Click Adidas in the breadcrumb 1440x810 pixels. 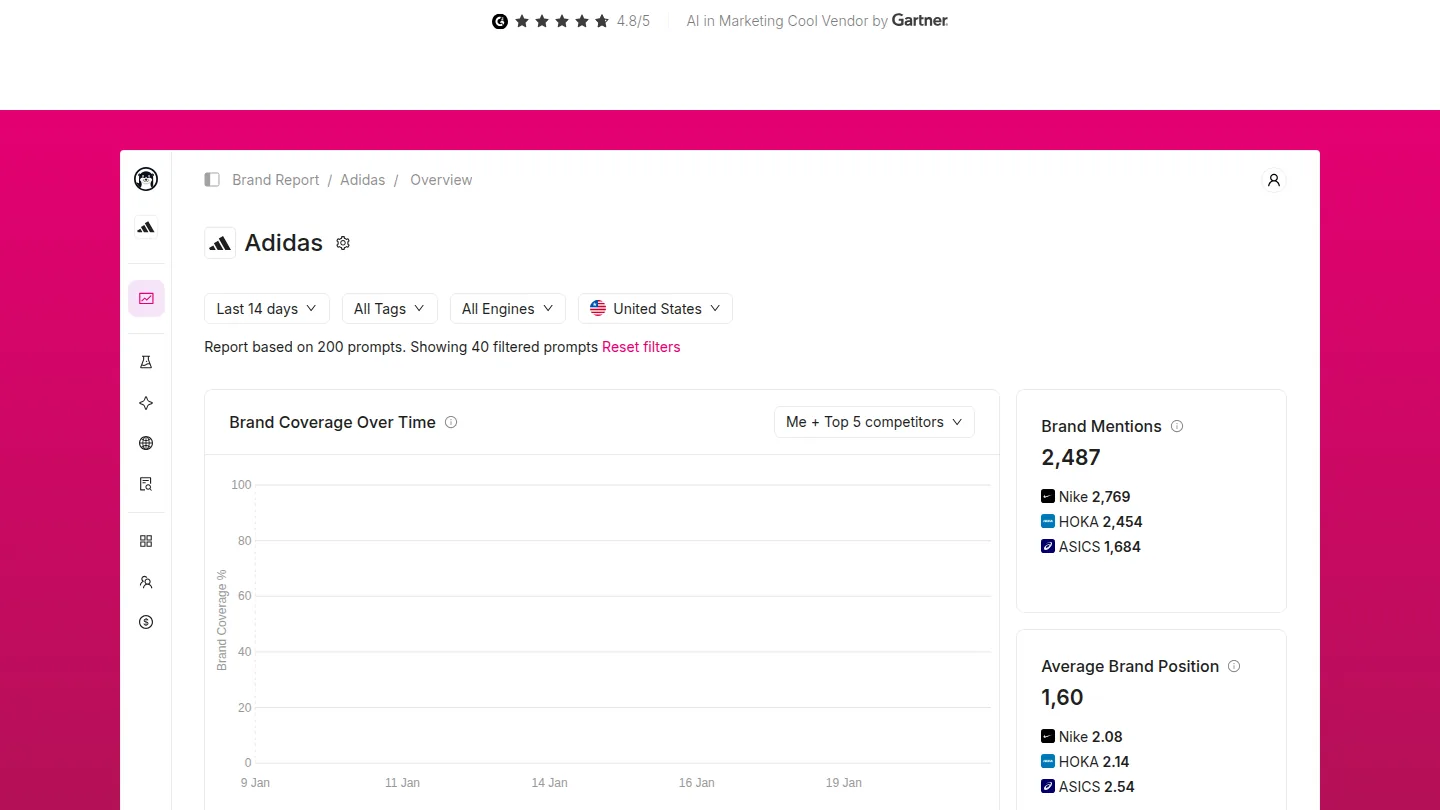pyautogui.click(x=362, y=180)
